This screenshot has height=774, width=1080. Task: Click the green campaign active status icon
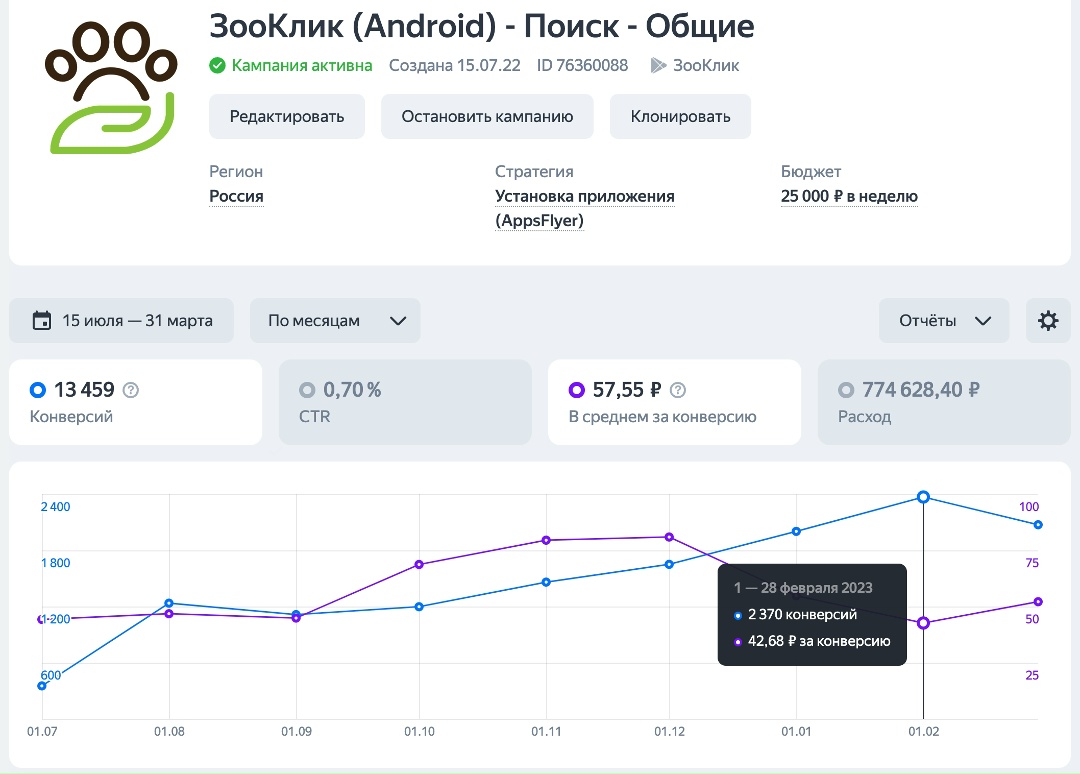(217, 66)
